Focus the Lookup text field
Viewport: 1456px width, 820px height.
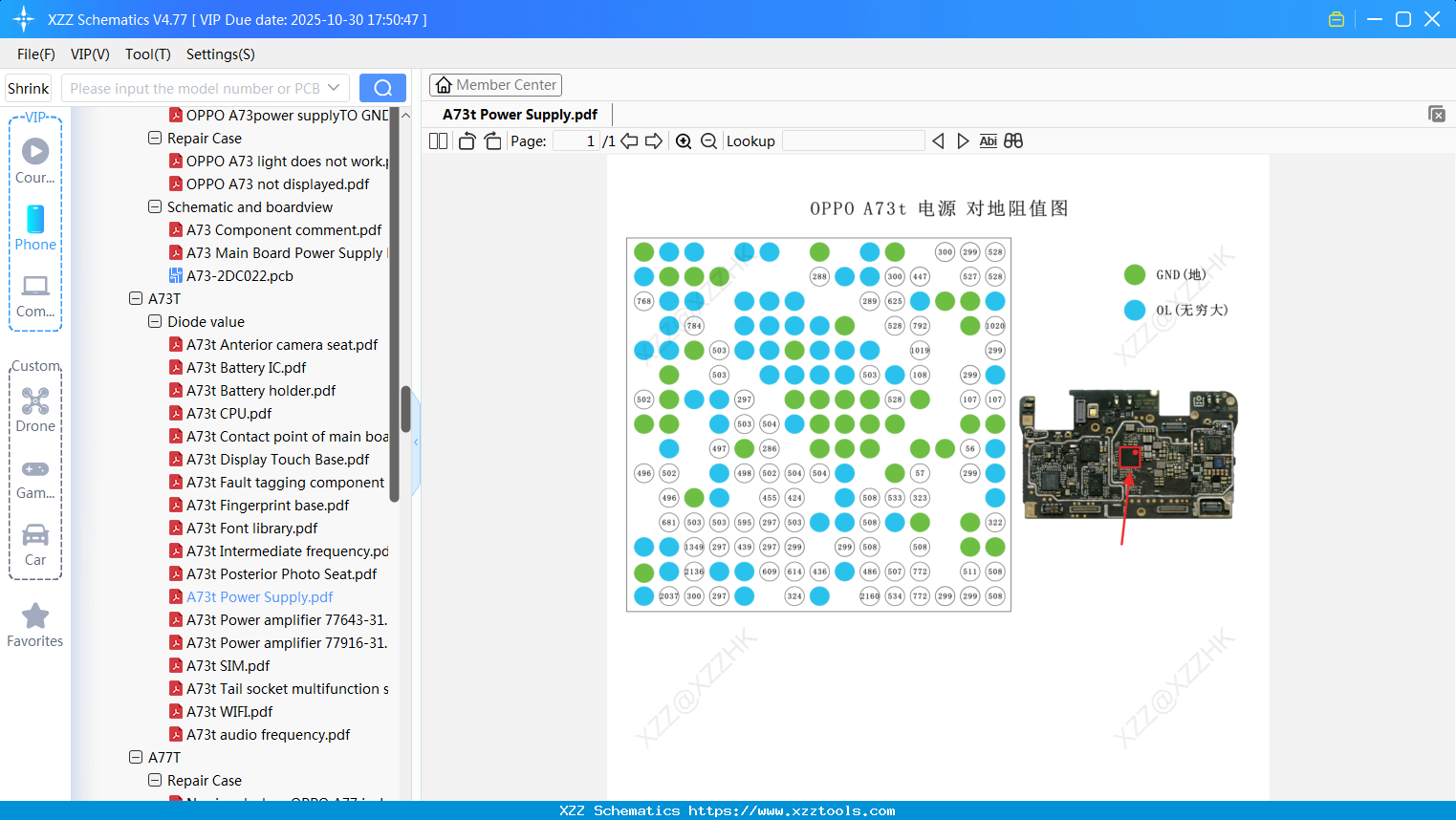(x=854, y=141)
